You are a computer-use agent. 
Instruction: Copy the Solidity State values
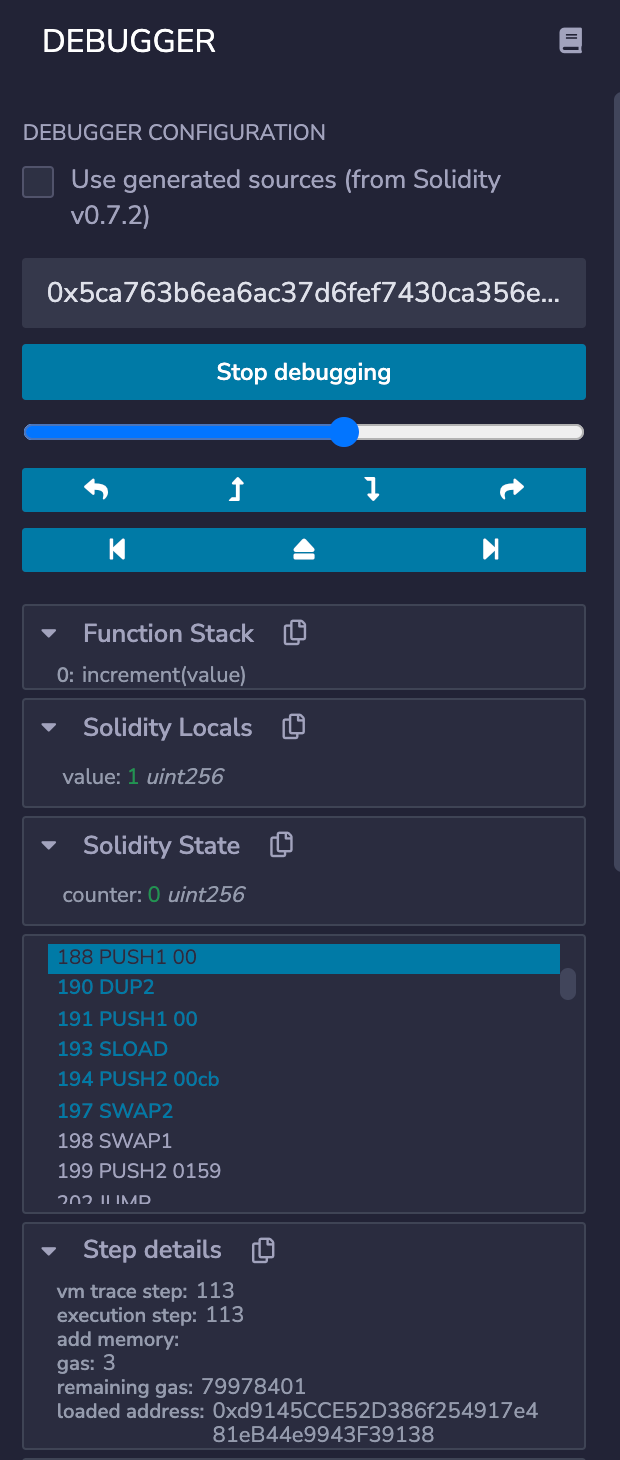[x=281, y=845]
